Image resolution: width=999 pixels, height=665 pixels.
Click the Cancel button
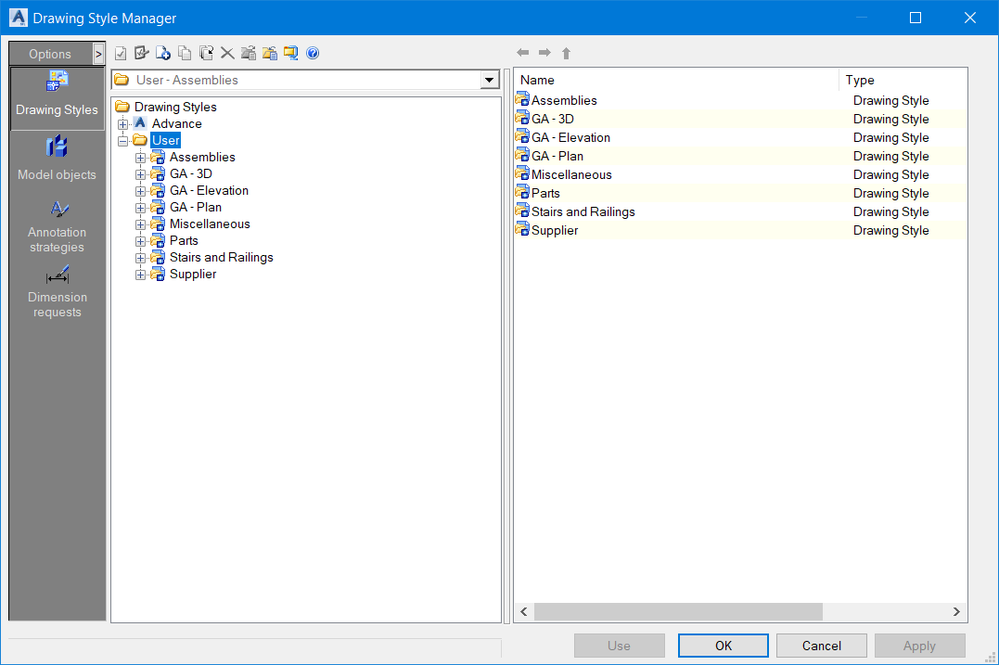[x=821, y=646]
